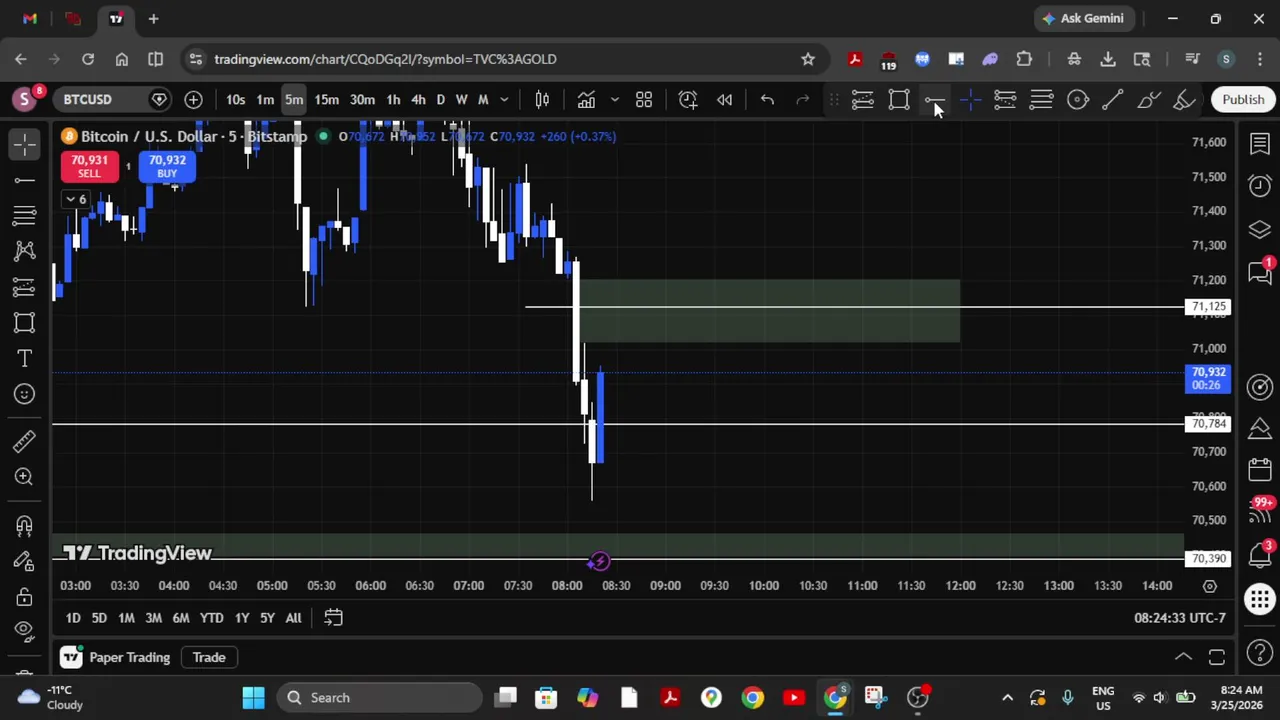Open the 08:24:33 UTC-7 timezone menu
The width and height of the screenshot is (1280, 720).
click(1180, 618)
